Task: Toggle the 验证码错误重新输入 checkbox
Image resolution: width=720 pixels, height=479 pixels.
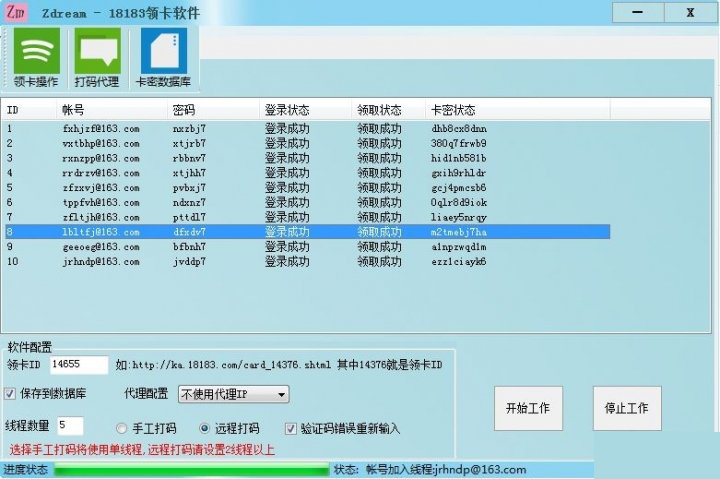Action: [291, 428]
